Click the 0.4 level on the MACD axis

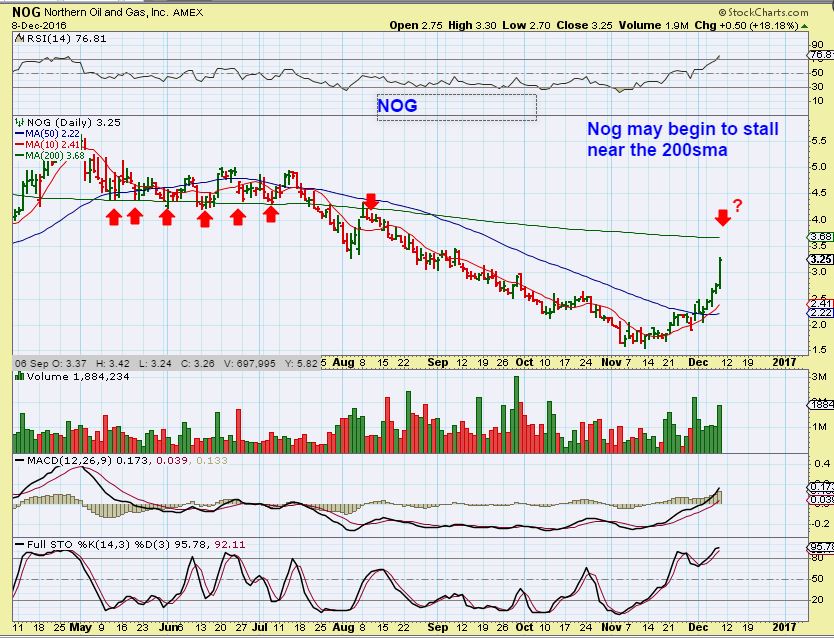[821, 464]
